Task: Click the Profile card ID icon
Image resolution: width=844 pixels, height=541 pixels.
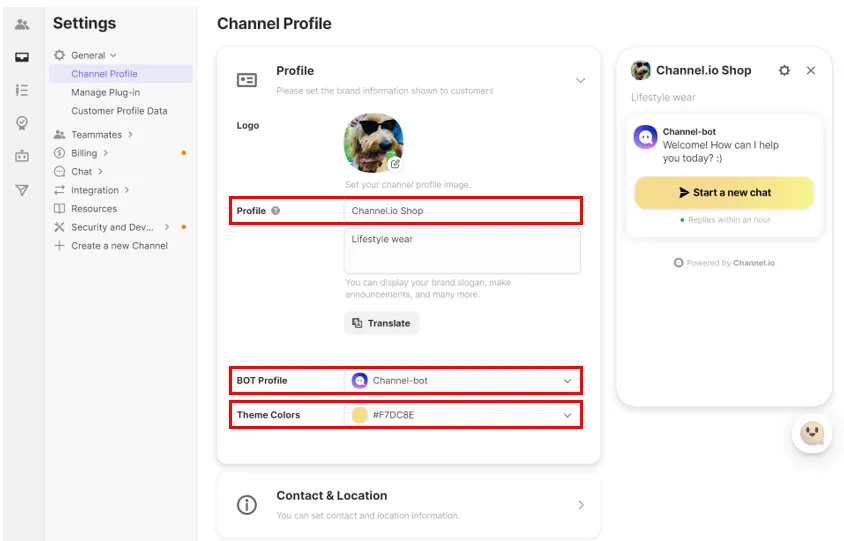Action: (x=247, y=80)
